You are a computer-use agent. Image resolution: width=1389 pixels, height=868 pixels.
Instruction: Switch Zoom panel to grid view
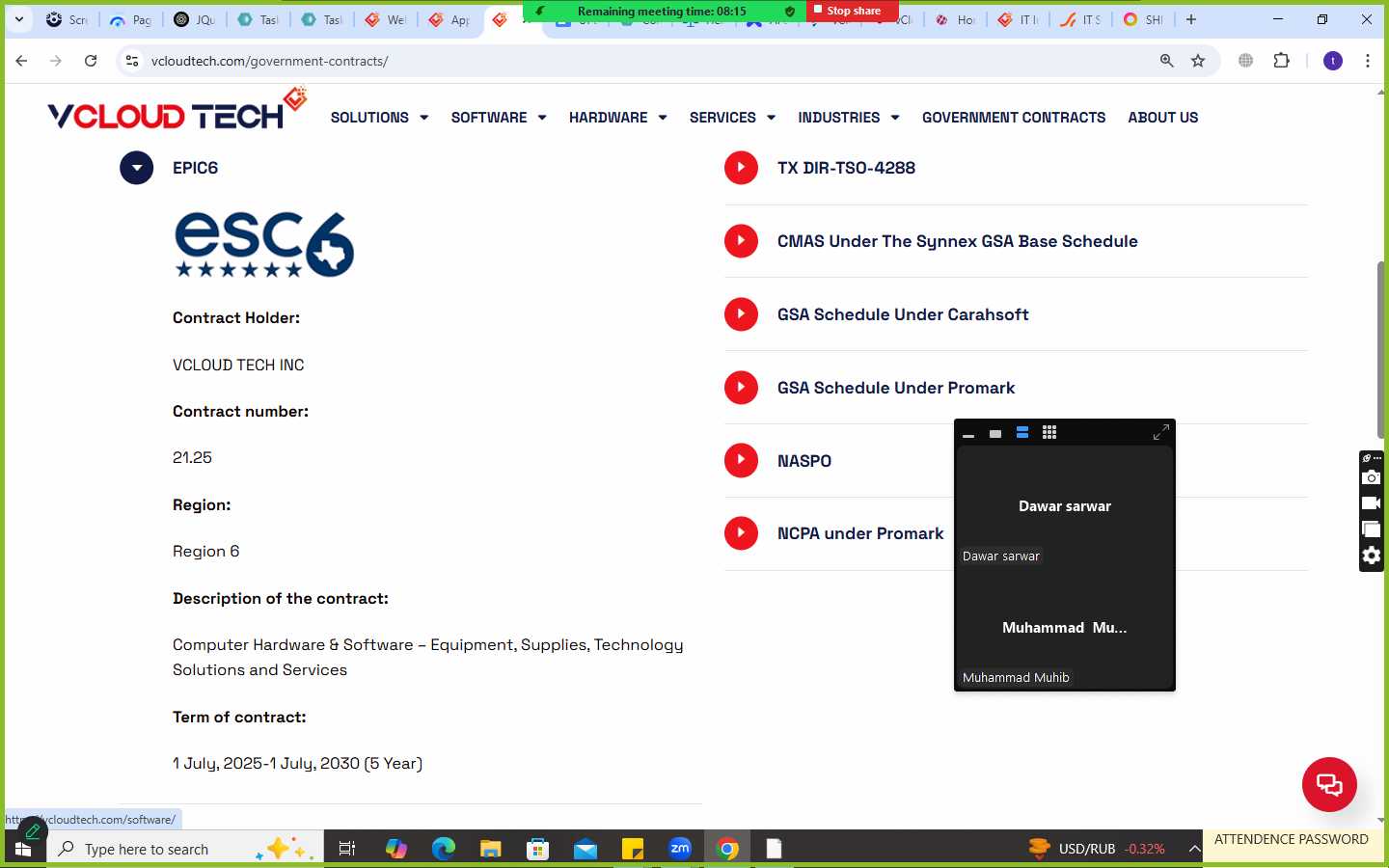(x=1049, y=433)
